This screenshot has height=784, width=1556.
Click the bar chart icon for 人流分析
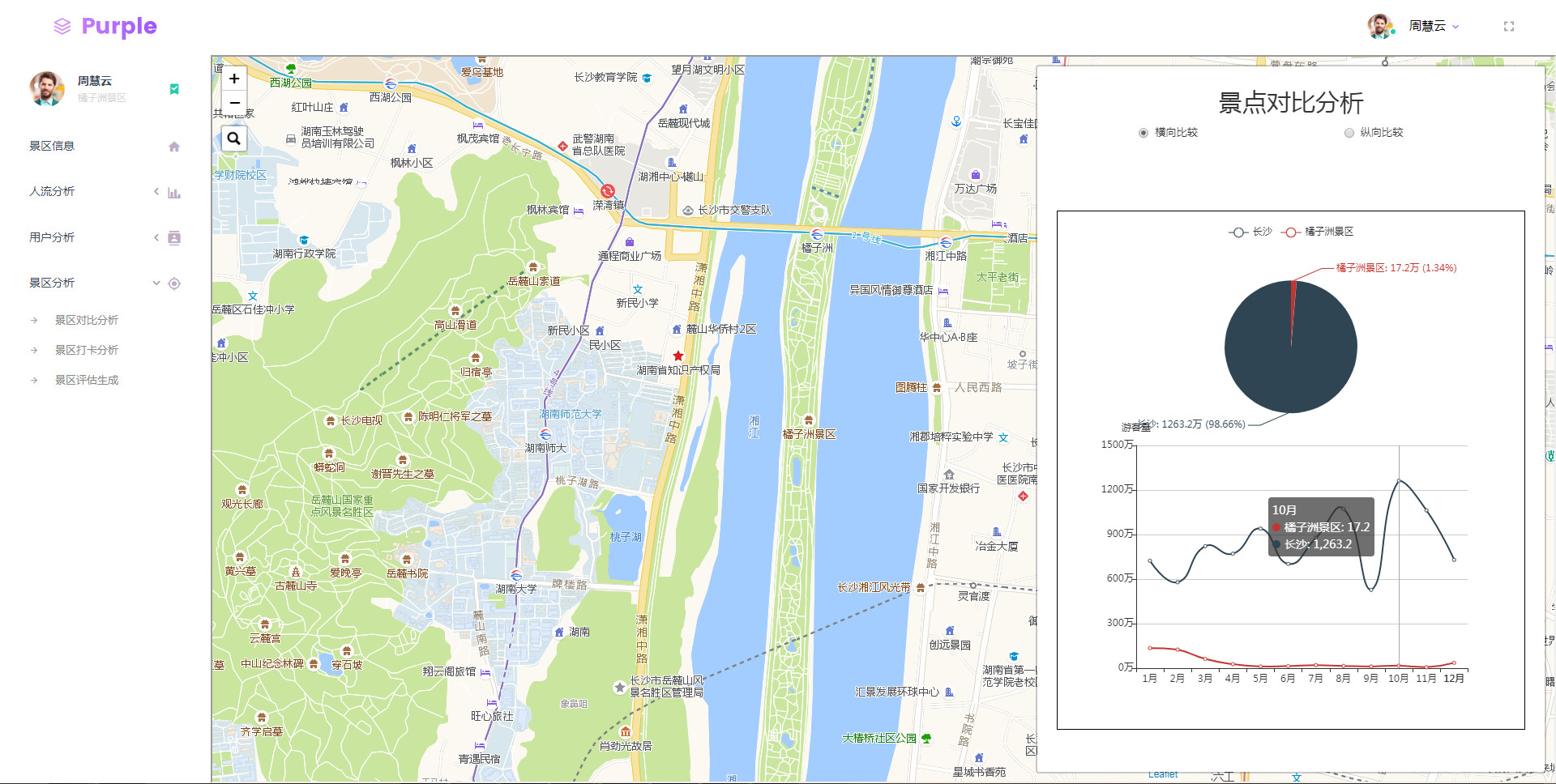coord(174,193)
